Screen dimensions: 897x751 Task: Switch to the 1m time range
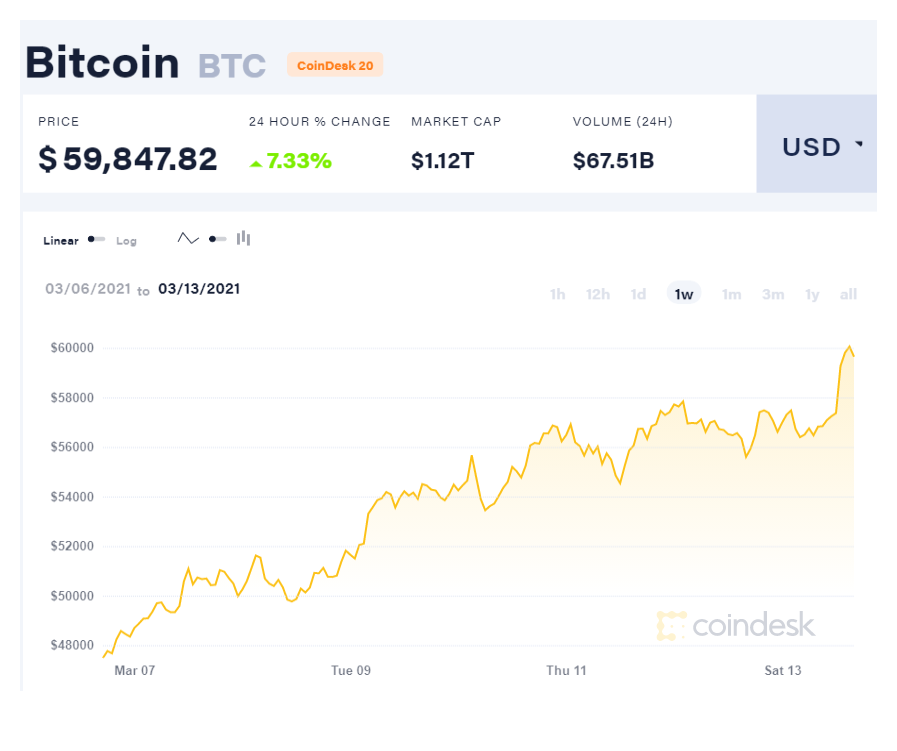coord(732,294)
